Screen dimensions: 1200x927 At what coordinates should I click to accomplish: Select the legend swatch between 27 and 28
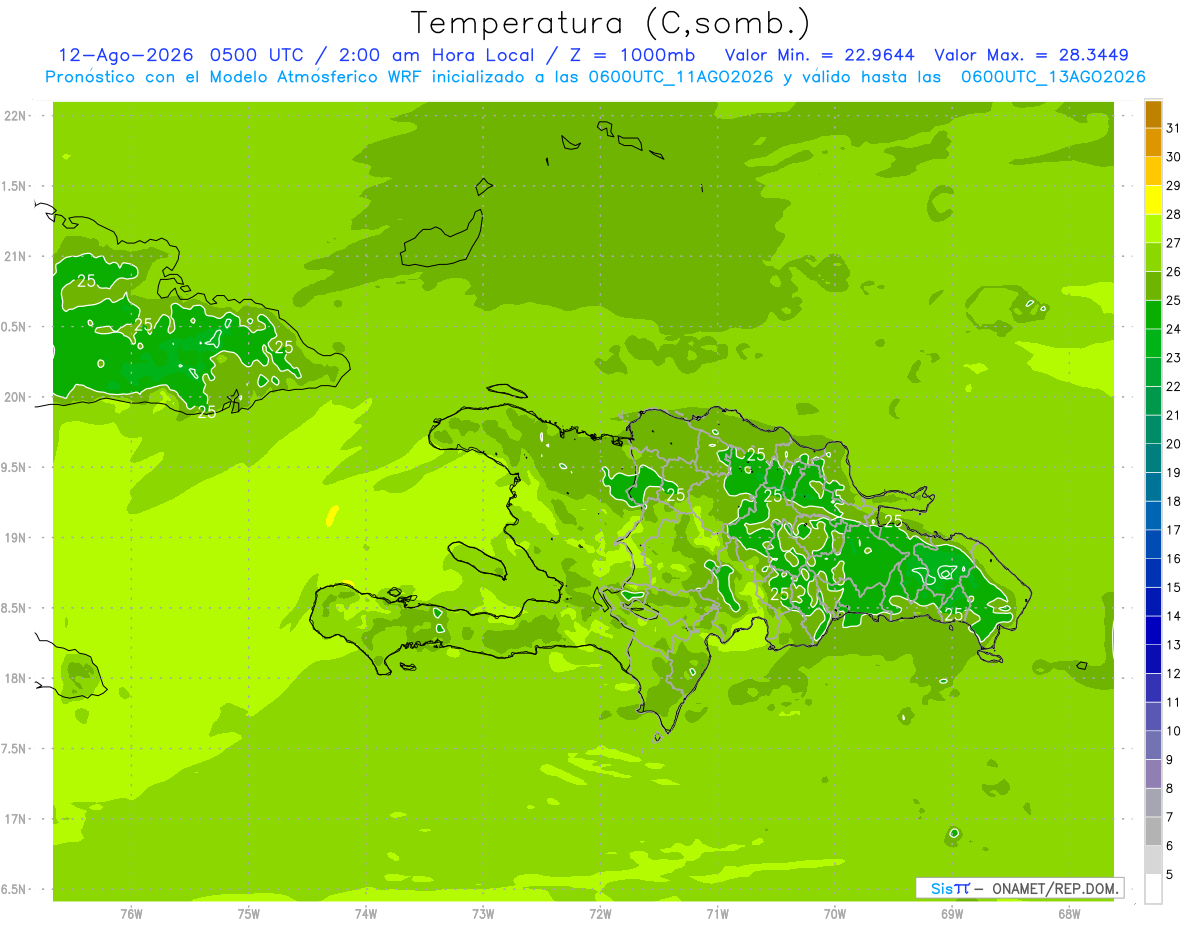[1153, 229]
